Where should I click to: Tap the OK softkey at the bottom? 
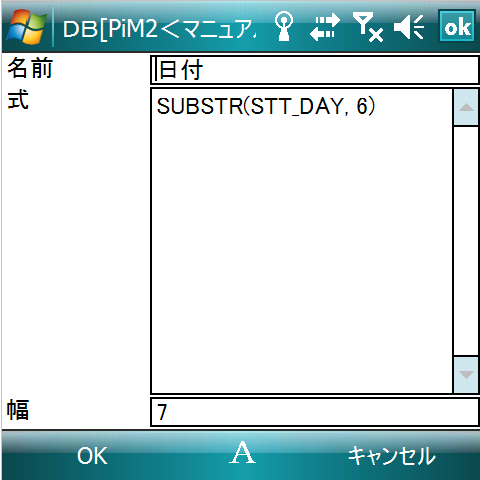[92, 456]
